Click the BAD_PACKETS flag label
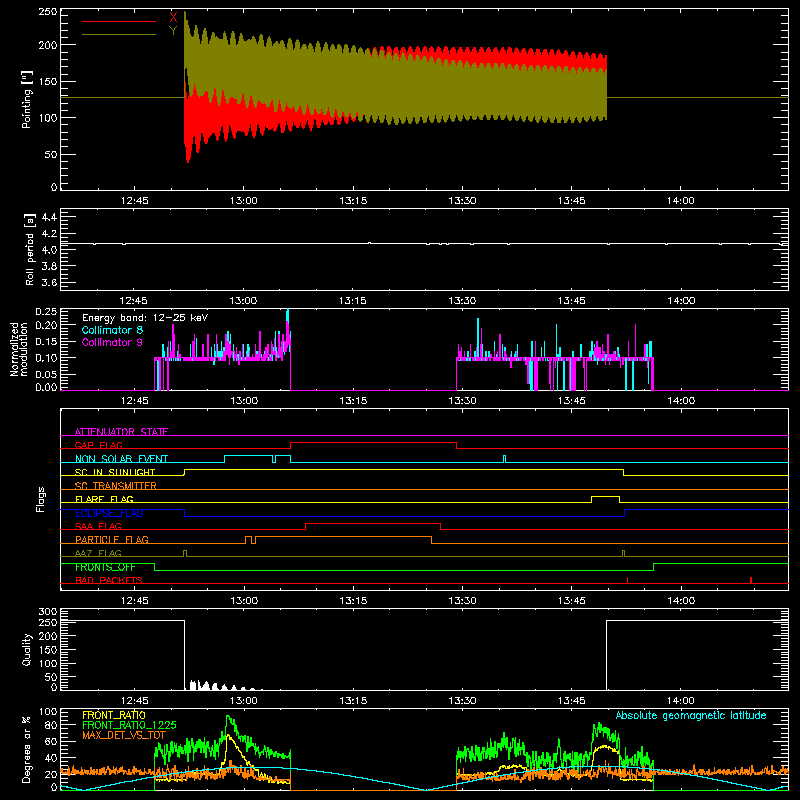 109,580
